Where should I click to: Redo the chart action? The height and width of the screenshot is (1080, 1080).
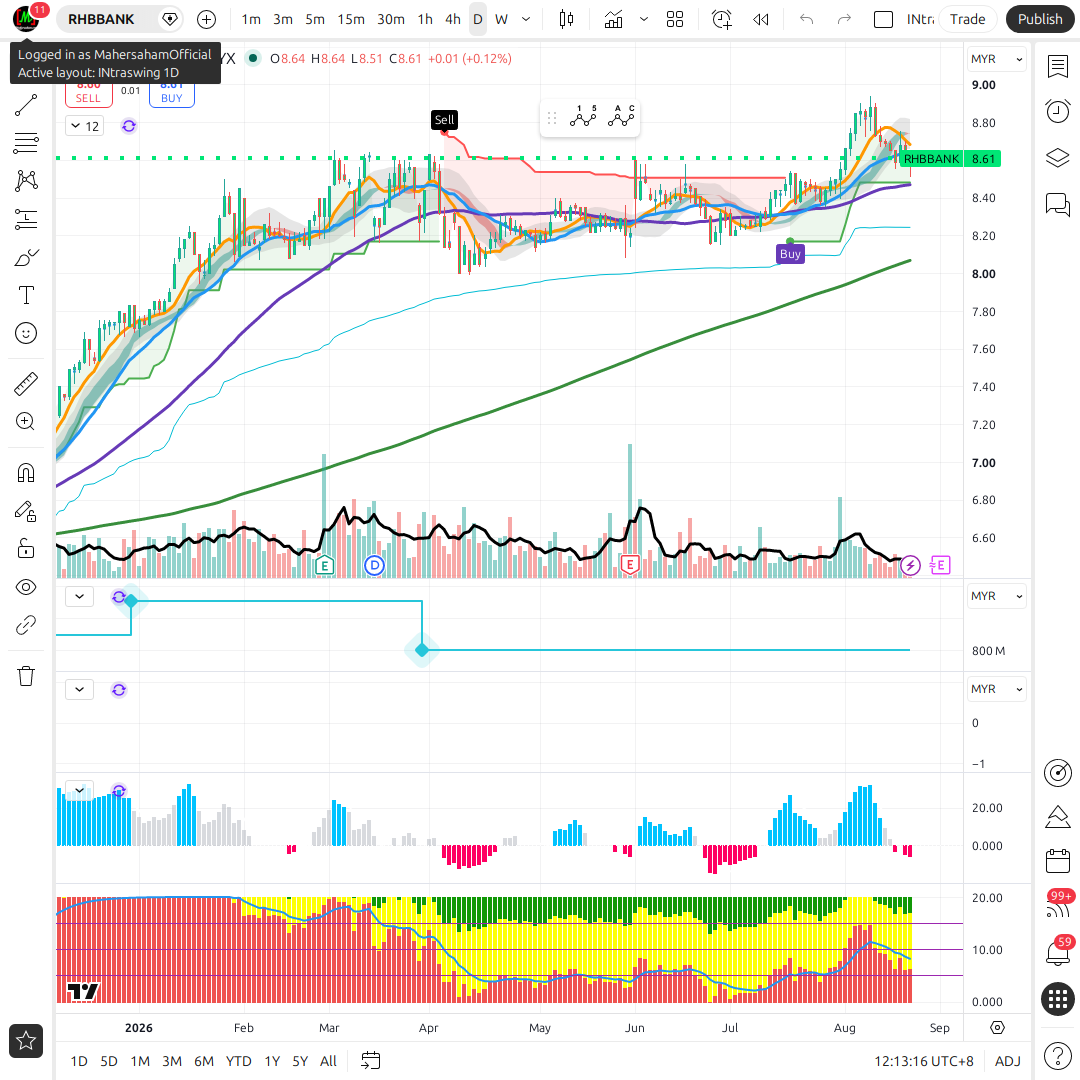pyautogui.click(x=844, y=19)
